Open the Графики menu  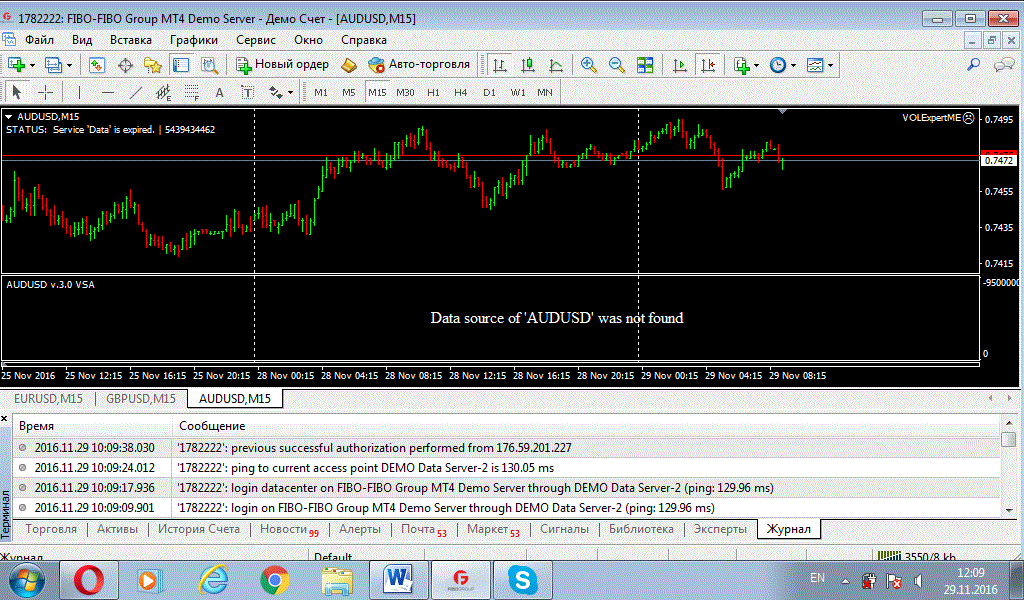(x=194, y=40)
